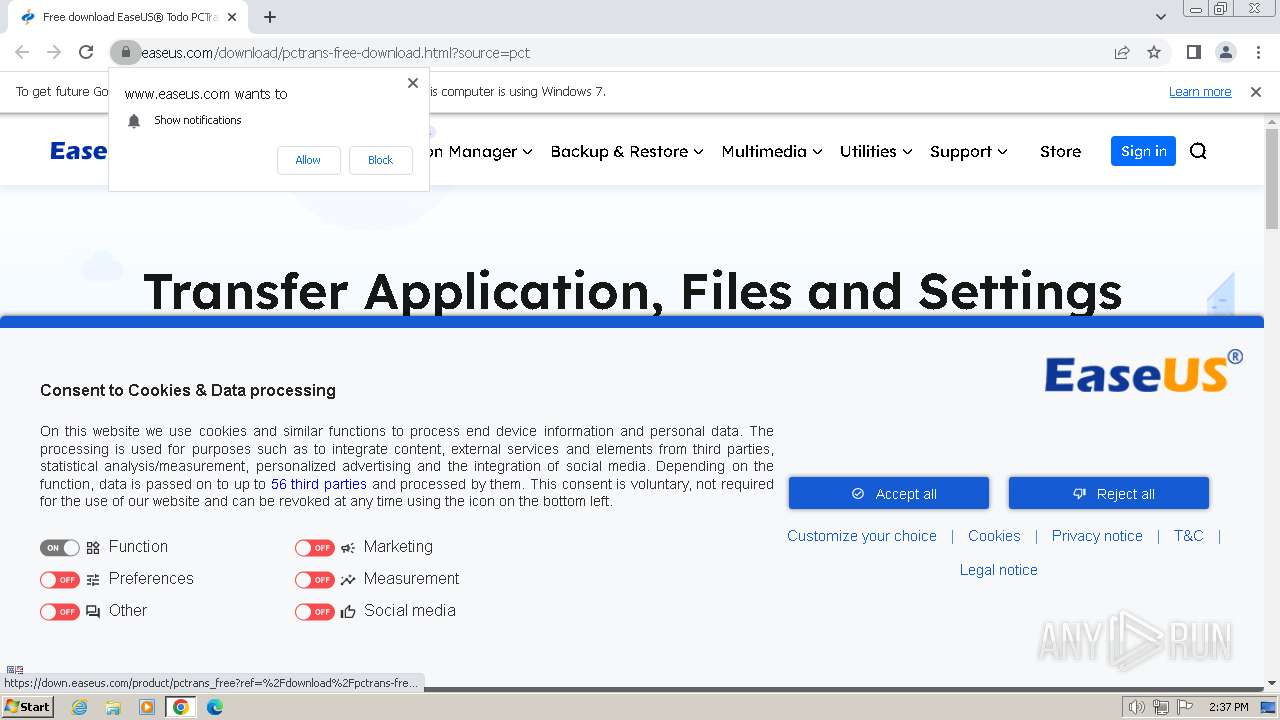Click the network tray icon
Image resolution: width=1280 pixels, height=720 pixels.
click(1161, 707)
